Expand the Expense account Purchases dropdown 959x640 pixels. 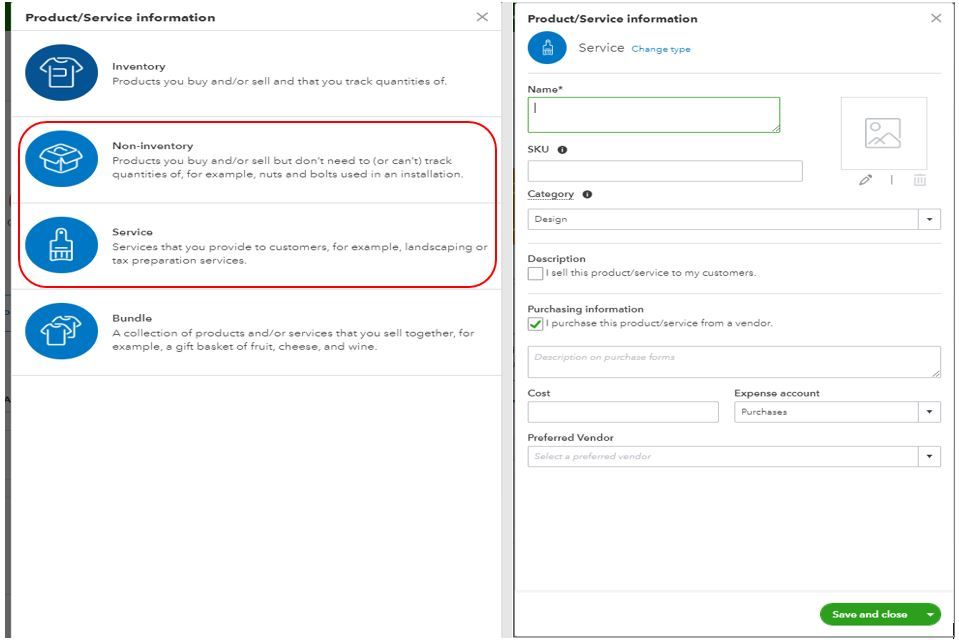[x=931, y=412]
